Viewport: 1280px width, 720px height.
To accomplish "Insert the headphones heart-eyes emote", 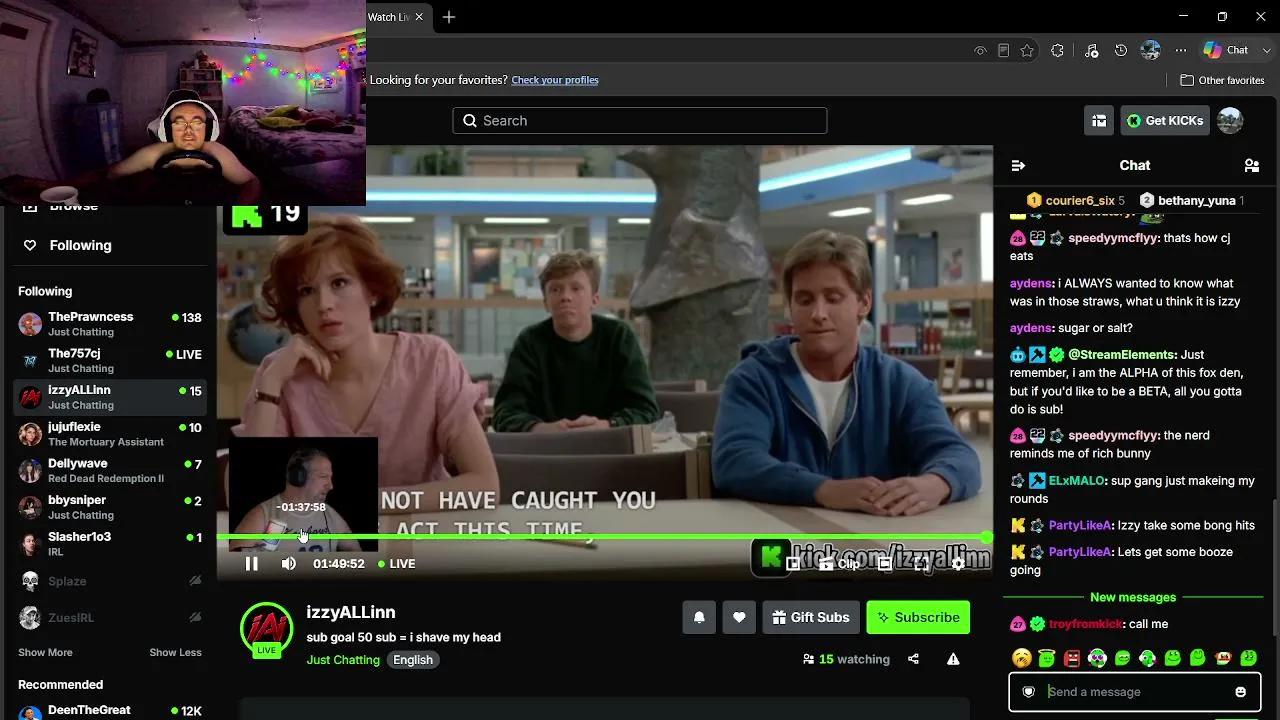I will [1097, 658].
